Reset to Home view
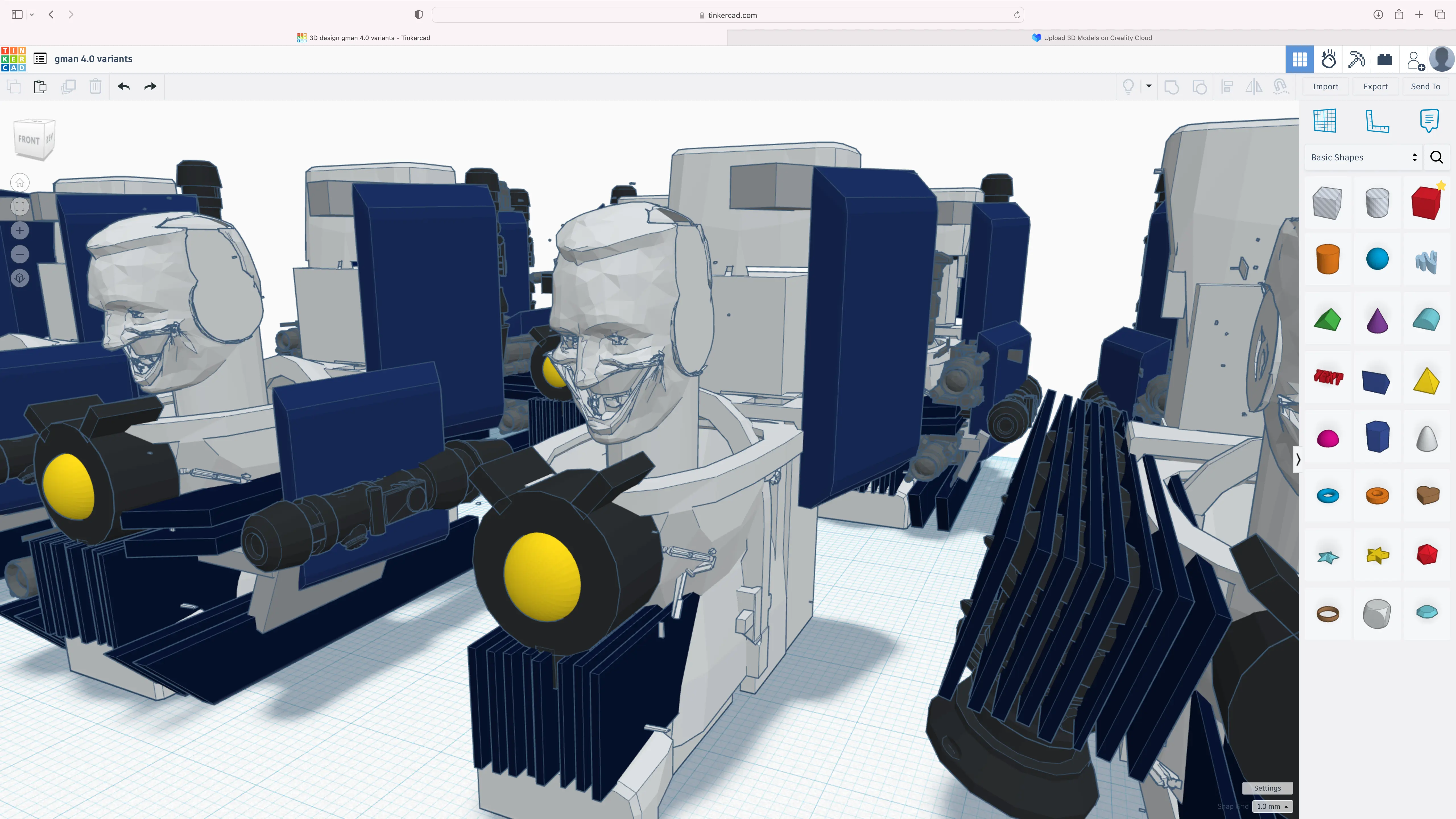Screen dimensions: 1456x819 pos(20,183)
